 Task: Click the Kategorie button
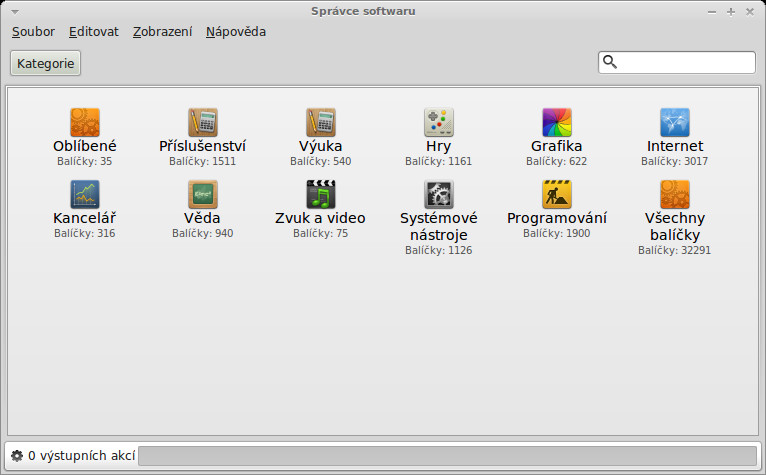tap(45, 64)
